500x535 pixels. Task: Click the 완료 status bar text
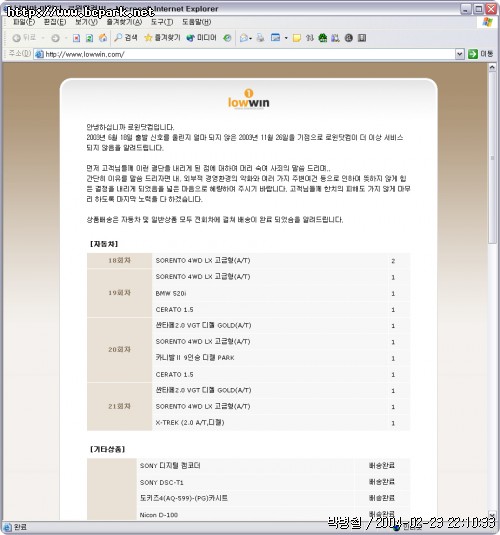pos(20,527)
